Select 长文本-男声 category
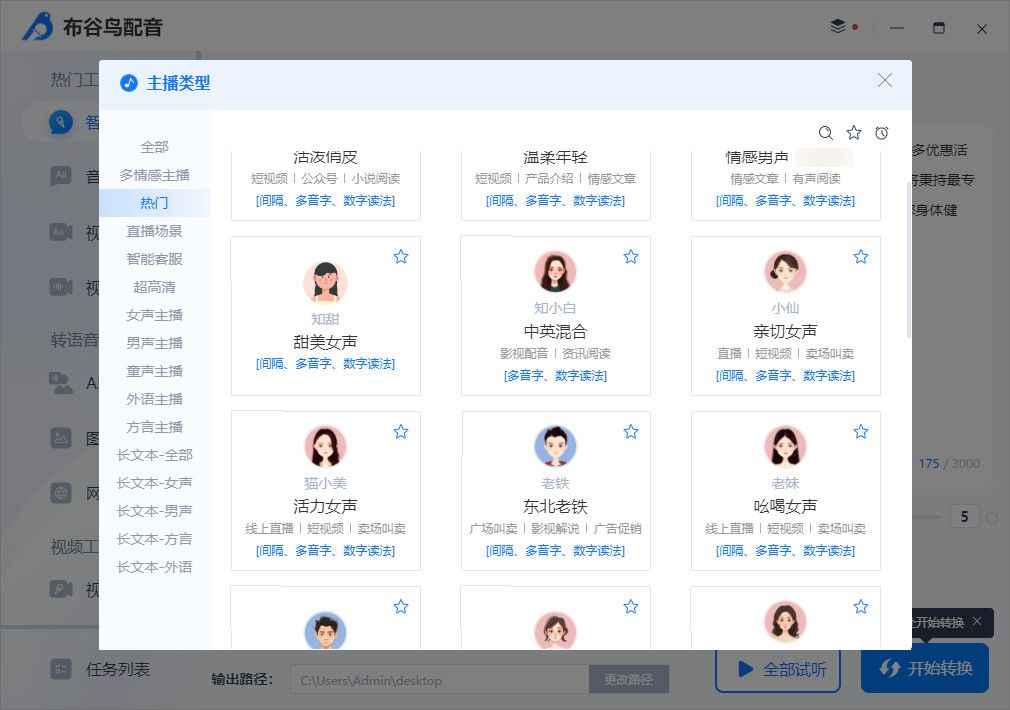 coord(155,512)
